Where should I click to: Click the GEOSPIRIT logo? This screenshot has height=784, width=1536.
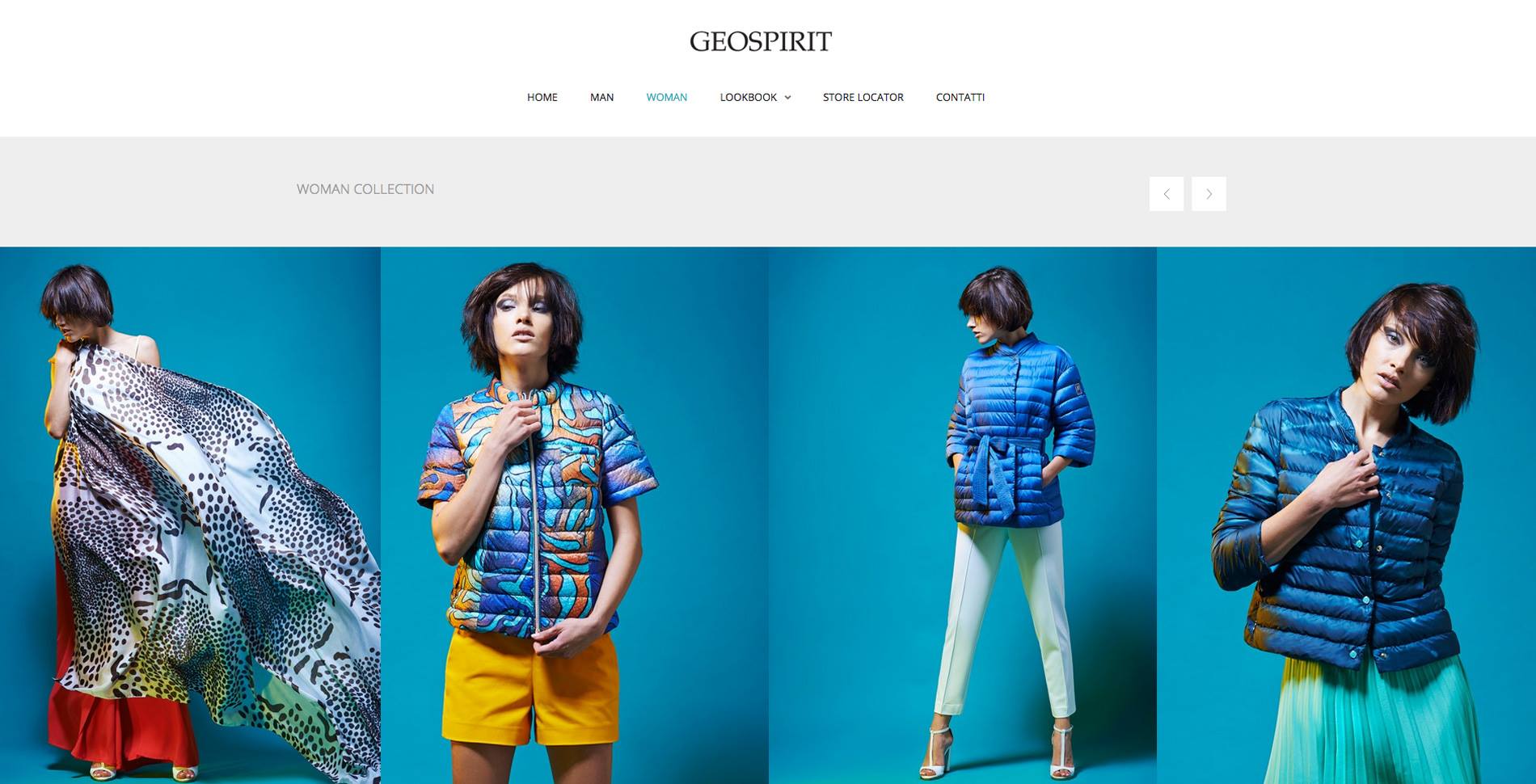click(761, 41)
